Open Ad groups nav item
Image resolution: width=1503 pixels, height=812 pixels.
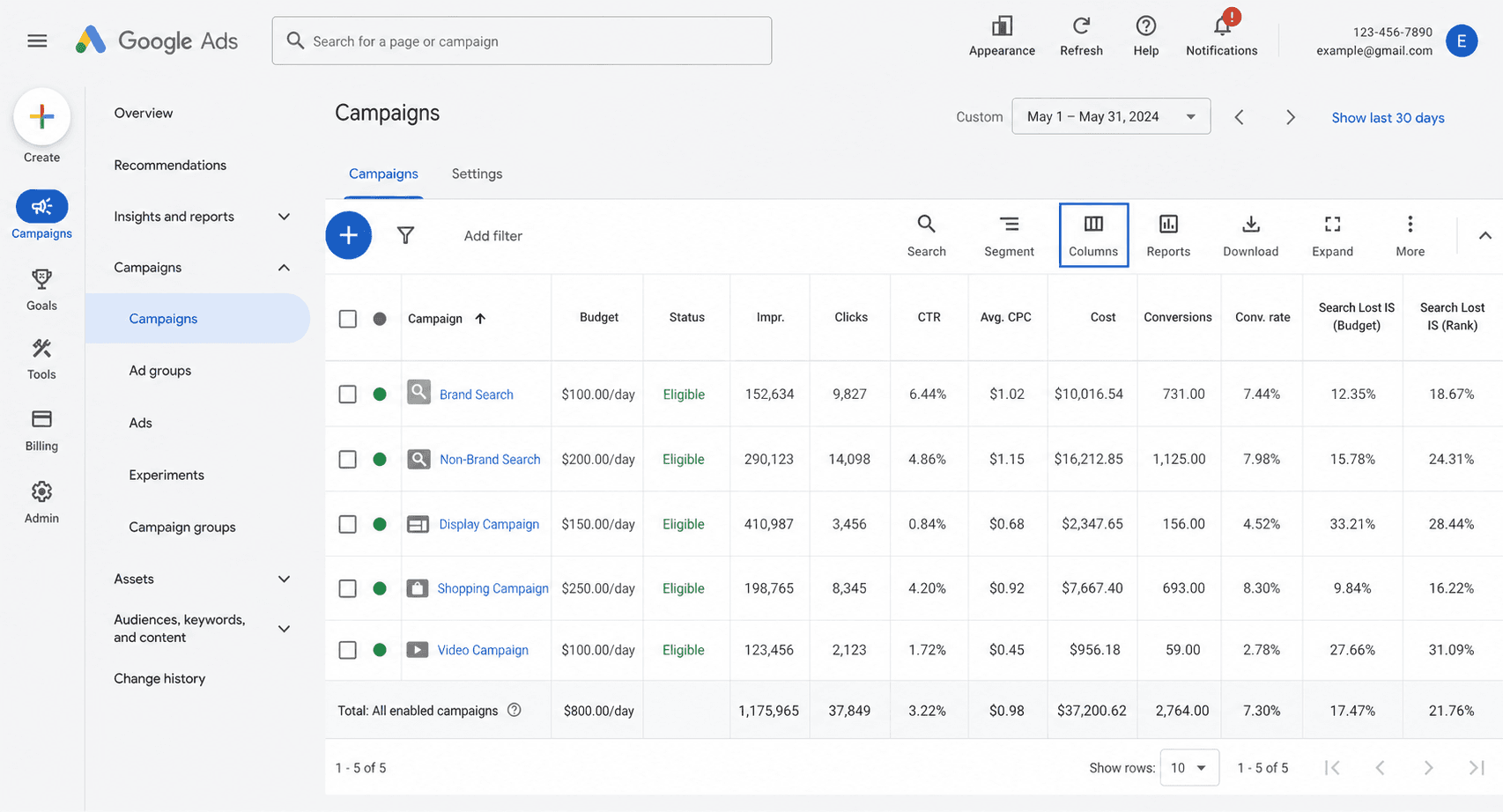click(x=160, y=371)
